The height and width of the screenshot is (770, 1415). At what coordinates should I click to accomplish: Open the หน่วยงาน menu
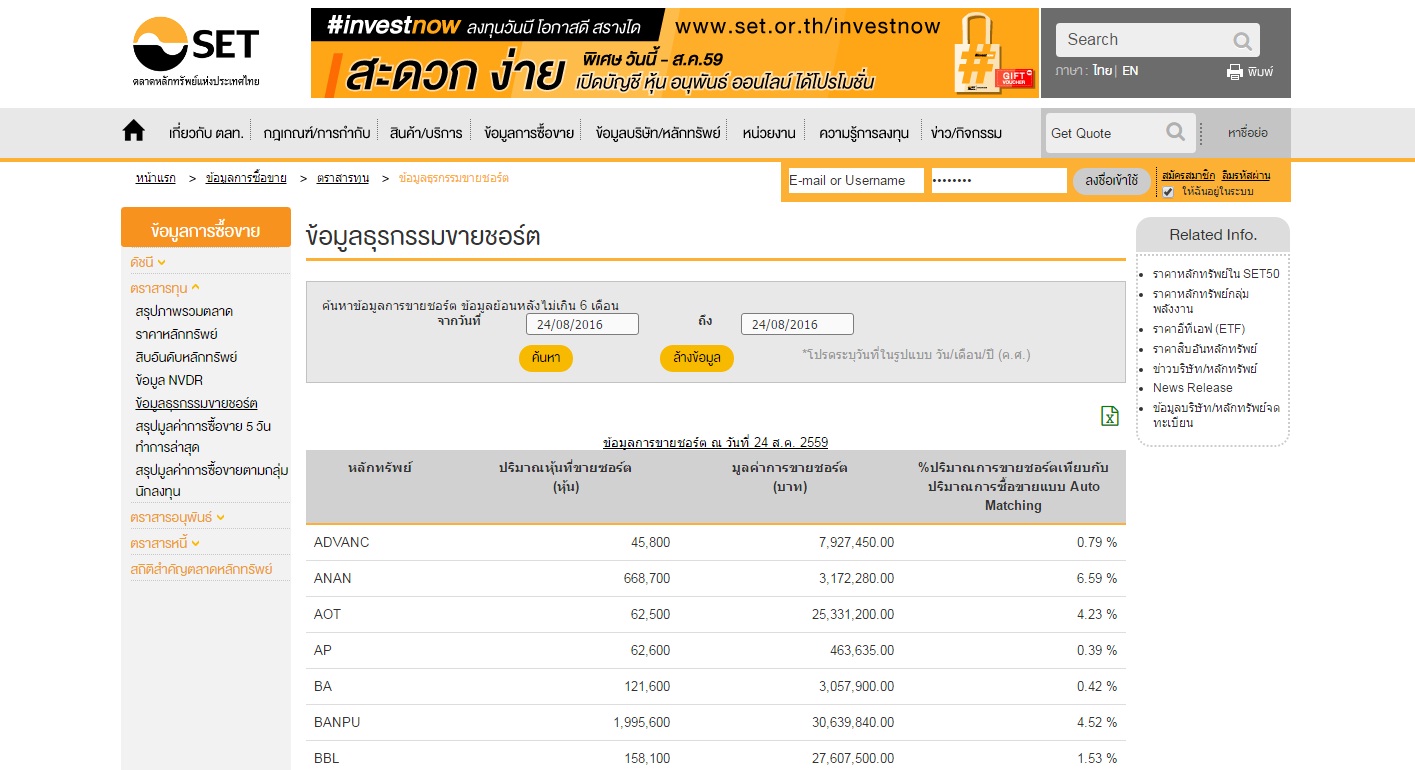click(769, 132)
